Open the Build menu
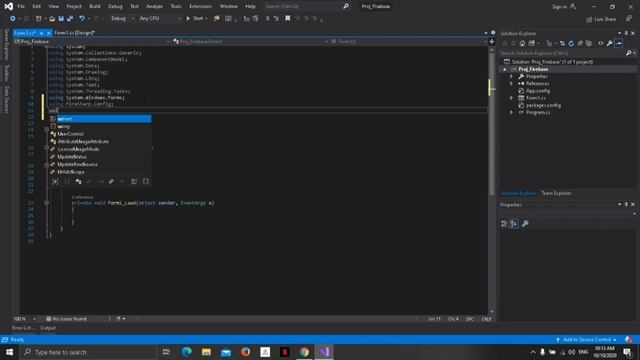Image resolution: width=640 pixels, height=360 pixels. click(x=95, y=7)
